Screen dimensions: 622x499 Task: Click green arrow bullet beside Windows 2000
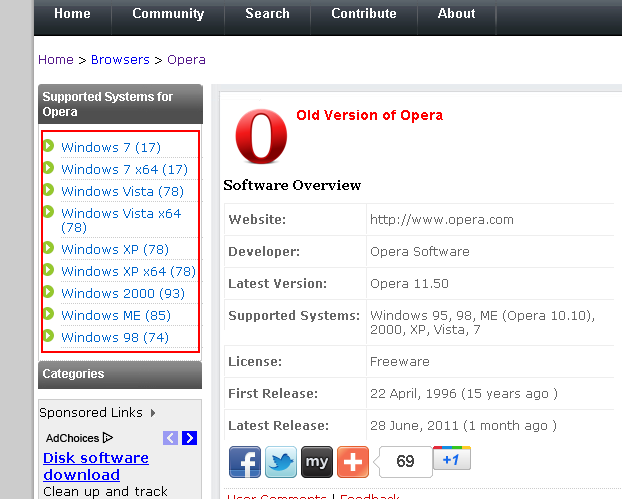point(48,292)
